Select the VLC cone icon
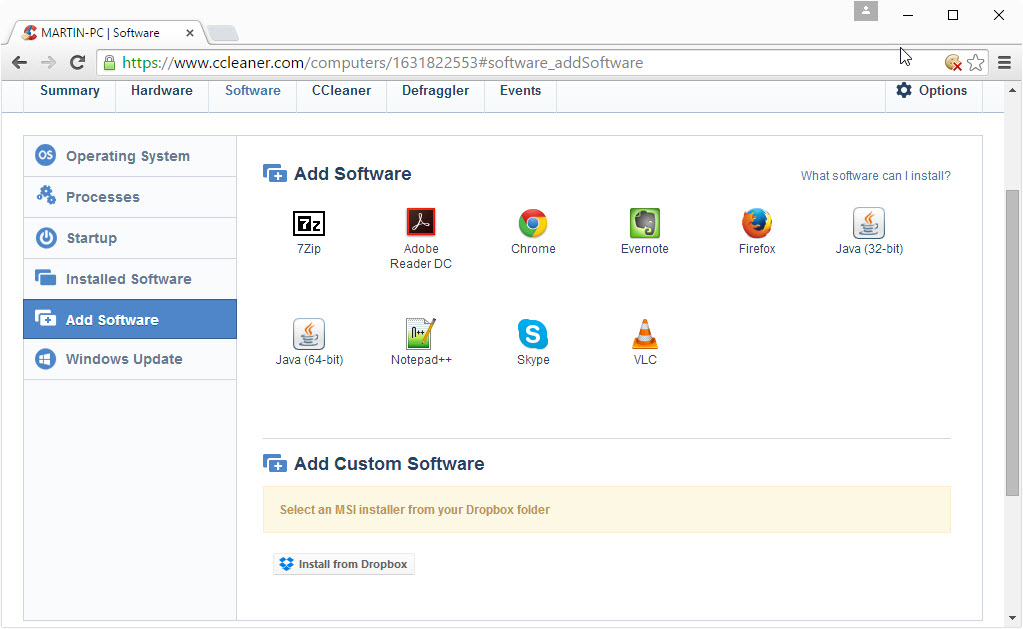 [645, 334]
